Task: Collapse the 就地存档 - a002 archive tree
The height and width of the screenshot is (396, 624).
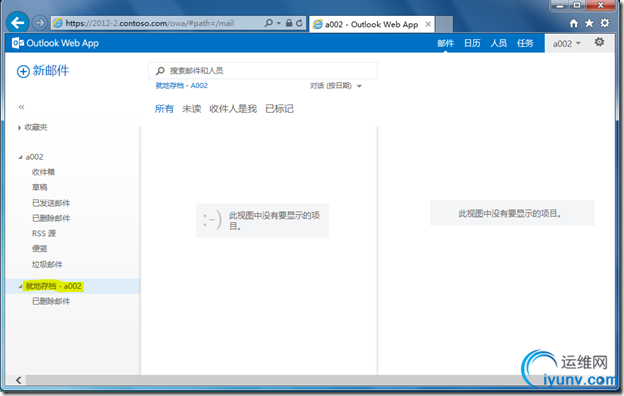Action: coord(20,286)
